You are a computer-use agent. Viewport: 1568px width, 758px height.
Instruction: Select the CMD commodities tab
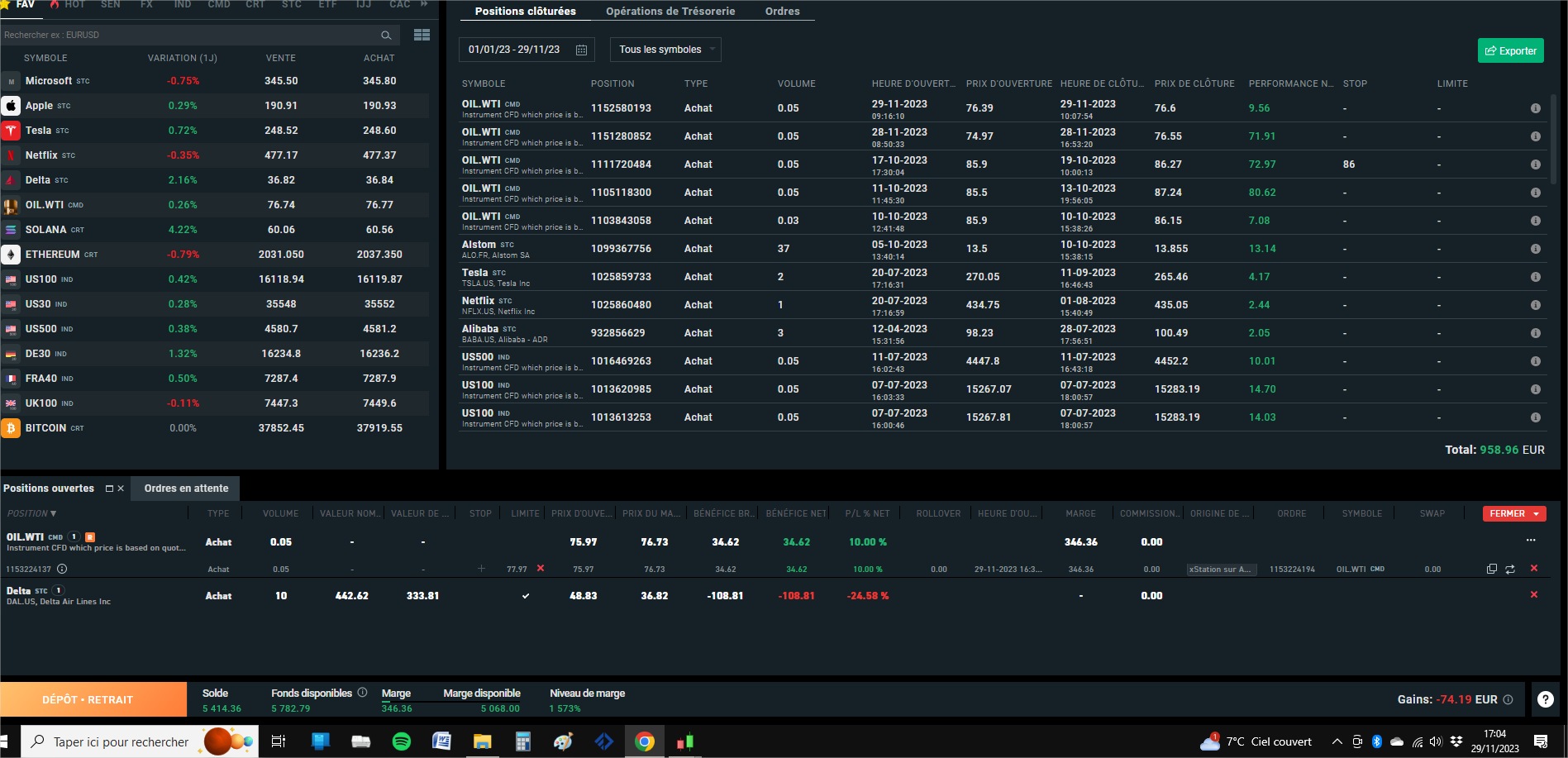[x=219, y=4]
